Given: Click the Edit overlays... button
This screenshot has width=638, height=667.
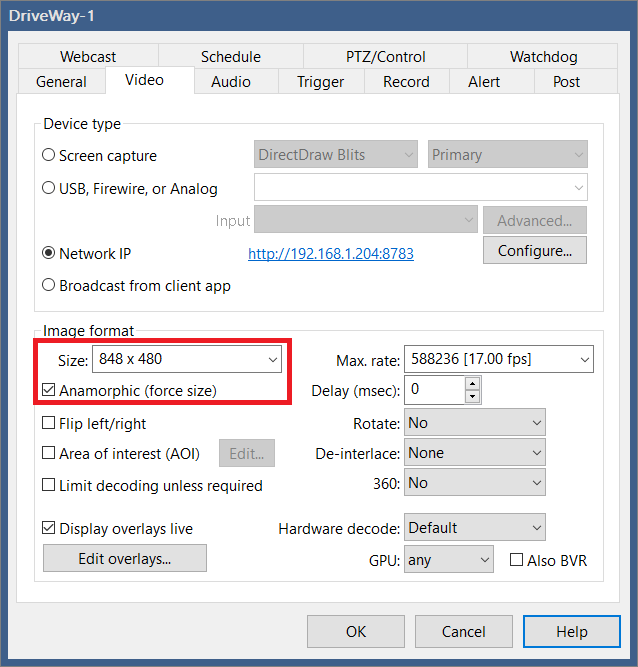Looking at the screenshot, I should click(x=125, y=558).
